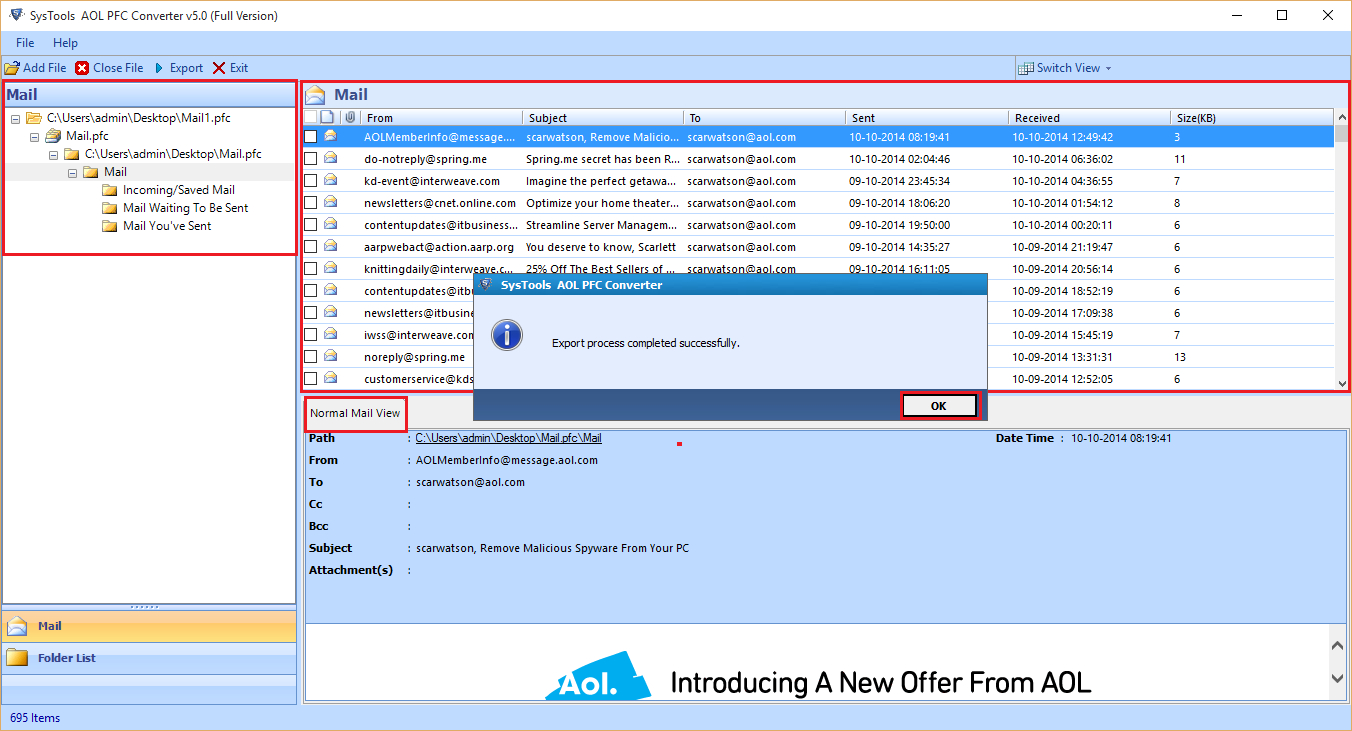Check the newsletters@cnet.online.com message checkbox
1352x731 pixels.
coord(311,202)
